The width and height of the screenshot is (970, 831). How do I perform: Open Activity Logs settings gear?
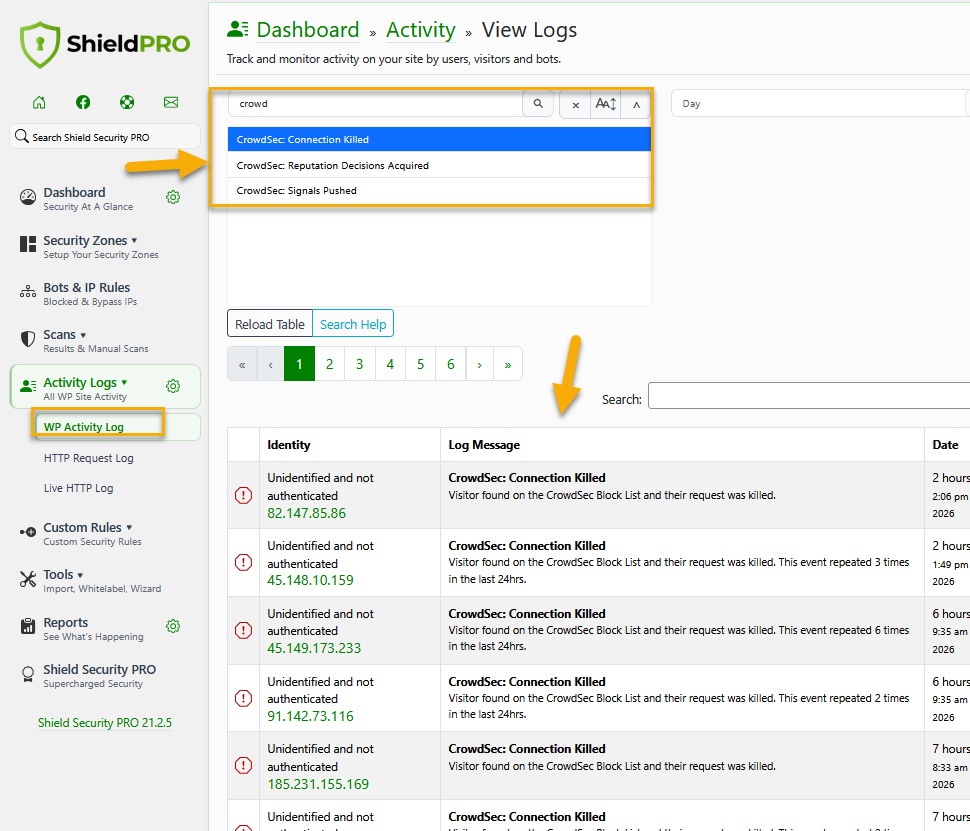pos(173,386)
